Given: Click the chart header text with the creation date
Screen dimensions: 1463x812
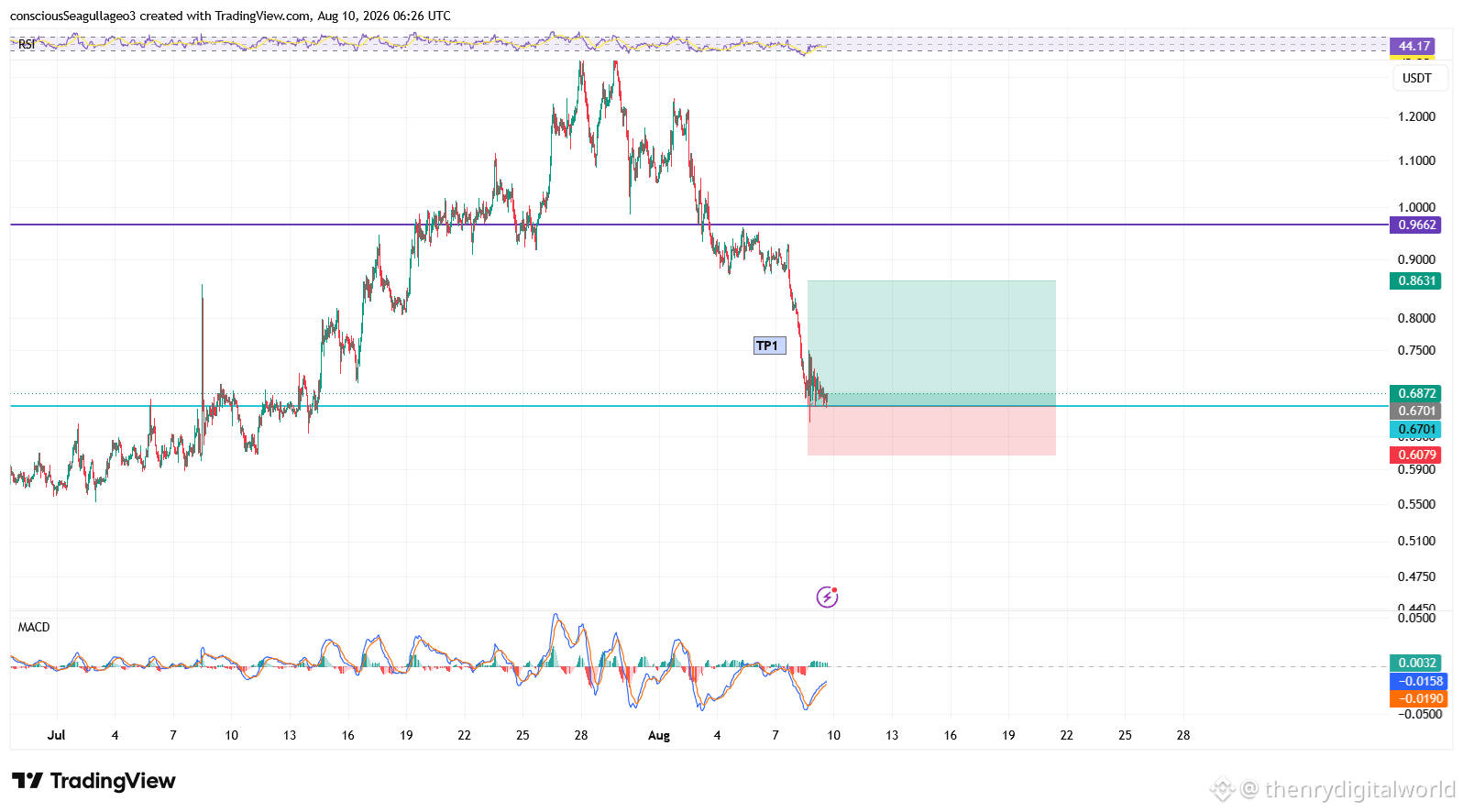Looking at the screenshot, I should pyautogui.click(x=230, y=16).
